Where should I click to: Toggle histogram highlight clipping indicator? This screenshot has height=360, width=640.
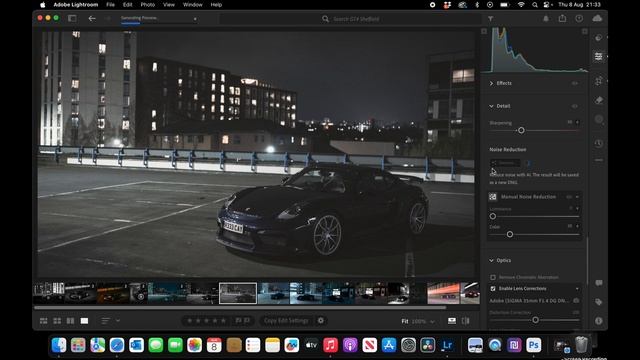click(584, 31)
